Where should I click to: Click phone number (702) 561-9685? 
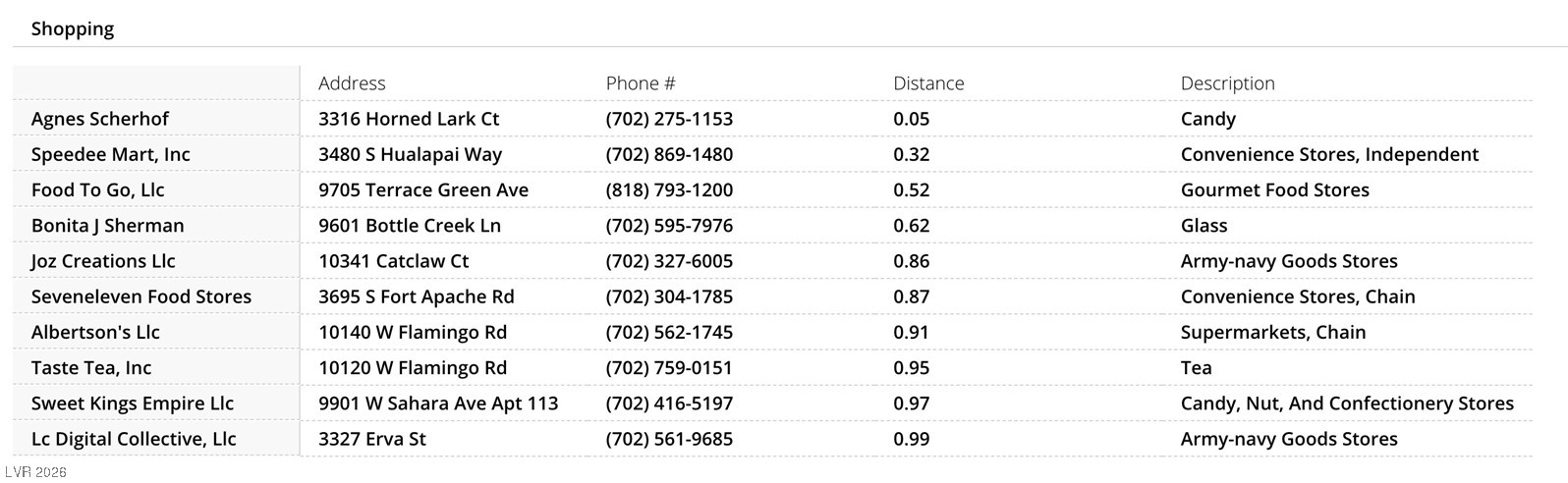click(669, 439)
